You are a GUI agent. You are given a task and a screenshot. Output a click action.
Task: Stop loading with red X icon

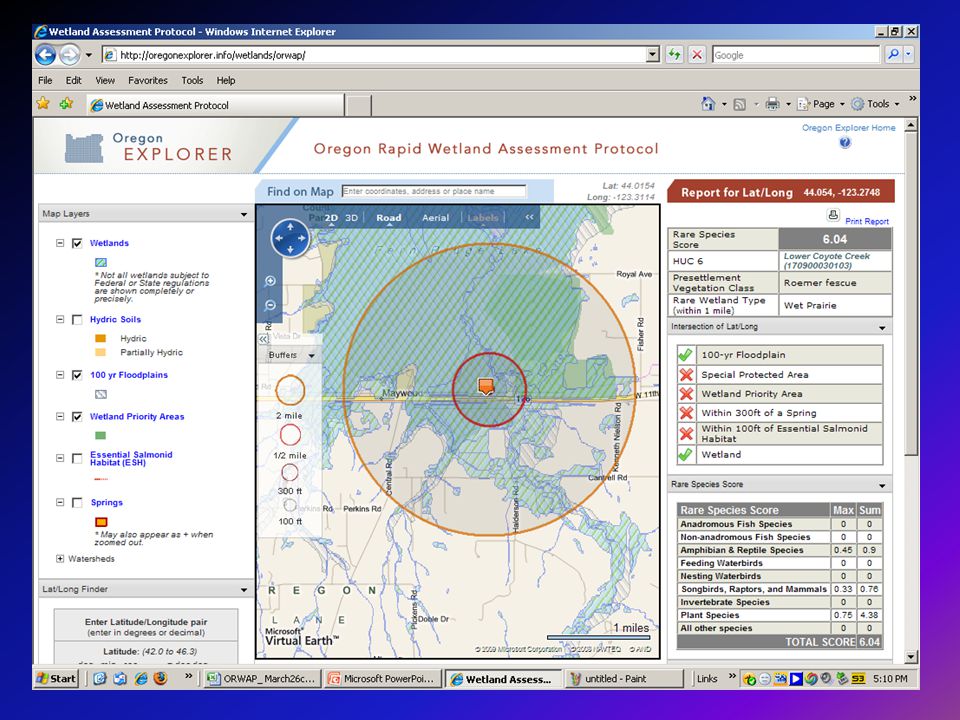click(697, 55)
